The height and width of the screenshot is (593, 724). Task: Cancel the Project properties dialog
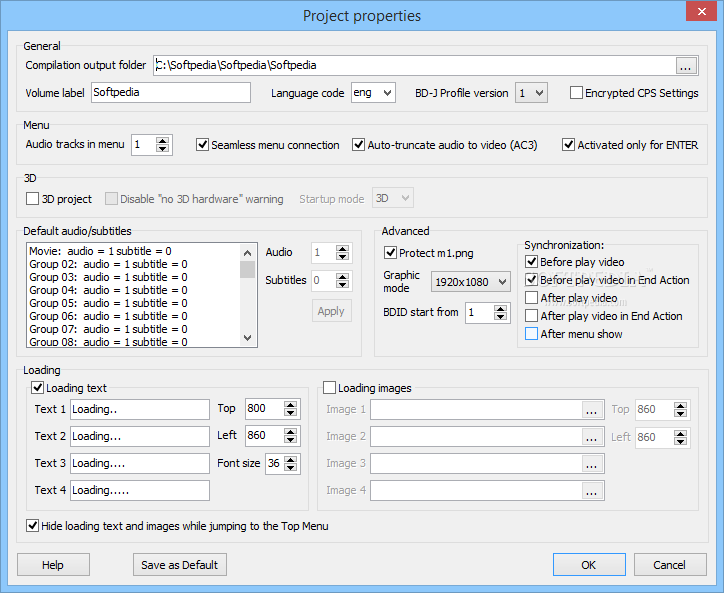[x=670, y=565]
